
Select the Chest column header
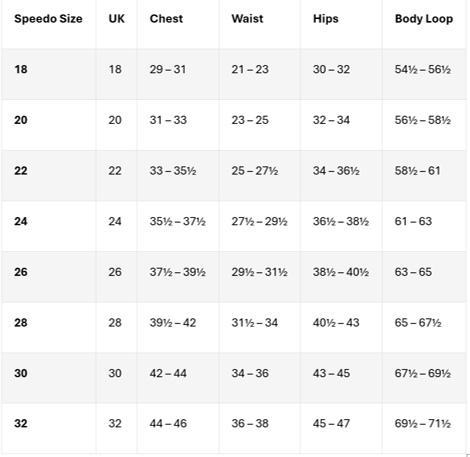tap(166, 19)
